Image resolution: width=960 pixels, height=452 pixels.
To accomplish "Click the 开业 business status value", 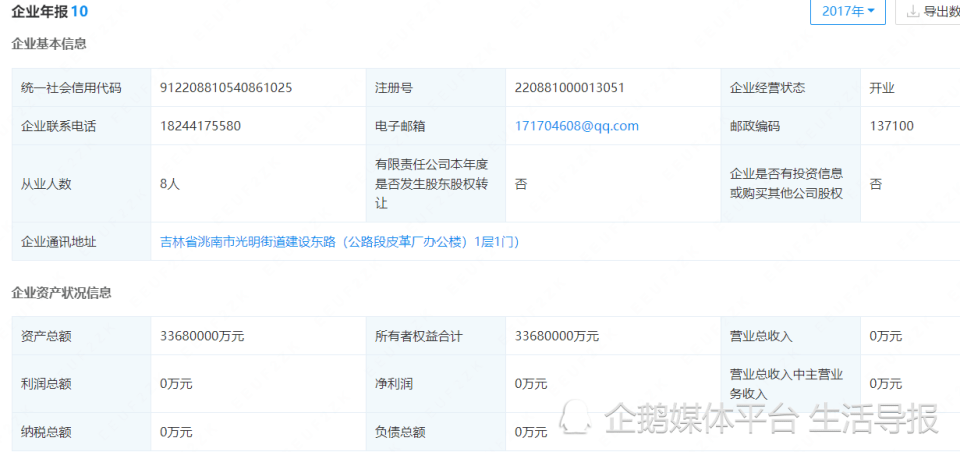I will 882,88.
